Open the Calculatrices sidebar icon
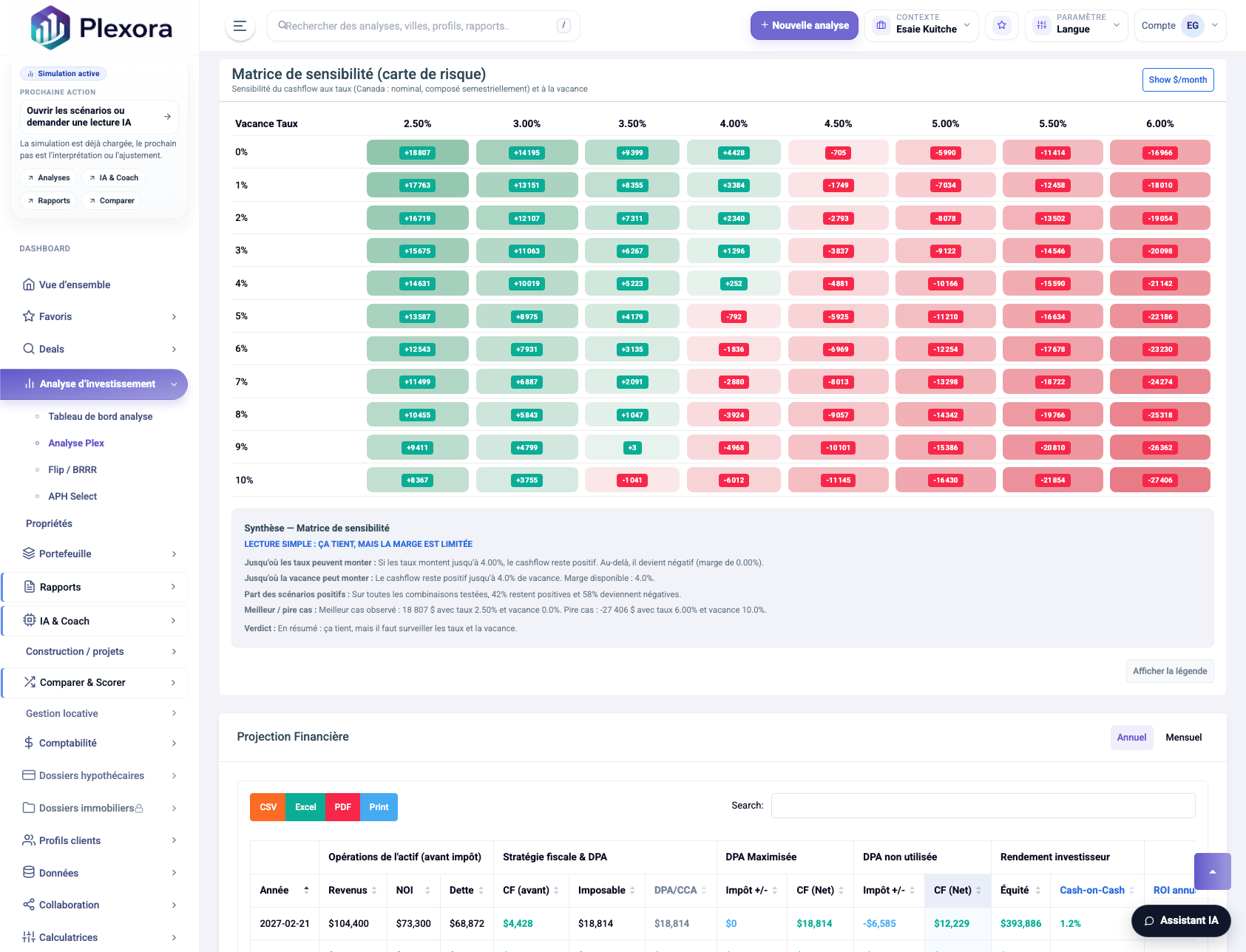 pos(28,937)
